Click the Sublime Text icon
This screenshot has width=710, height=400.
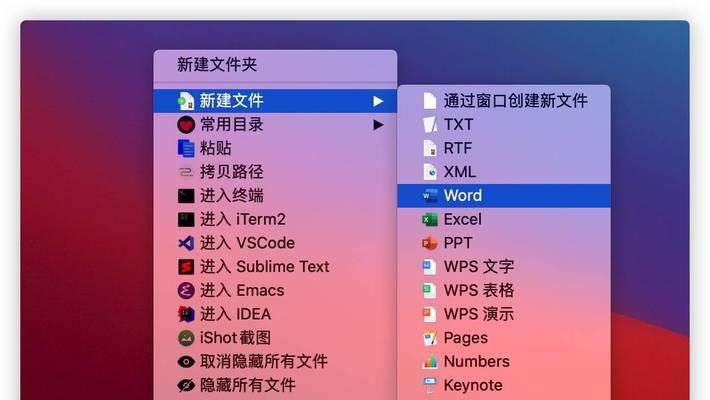point(186,267)
